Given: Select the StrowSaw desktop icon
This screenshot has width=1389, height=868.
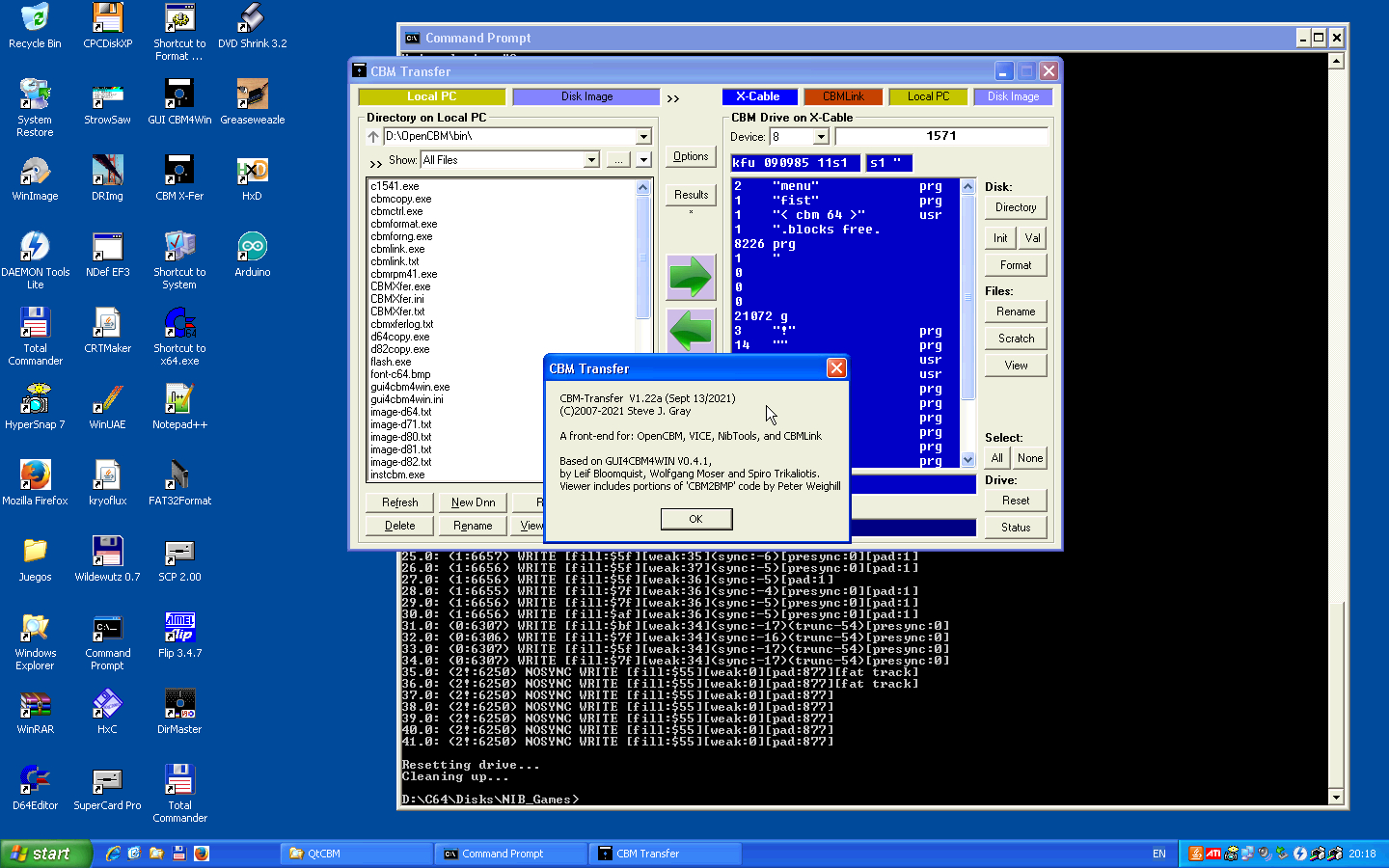Looking at the screenshot, I should point(107,102).
